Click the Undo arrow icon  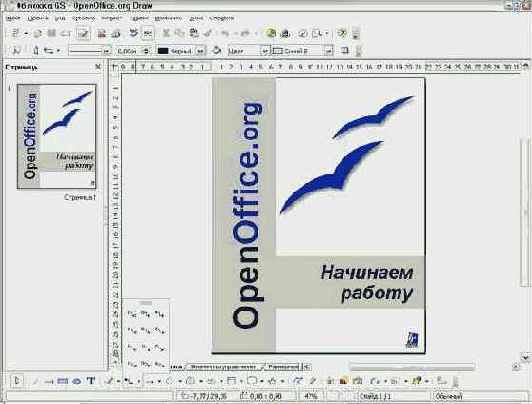(225, 33)
